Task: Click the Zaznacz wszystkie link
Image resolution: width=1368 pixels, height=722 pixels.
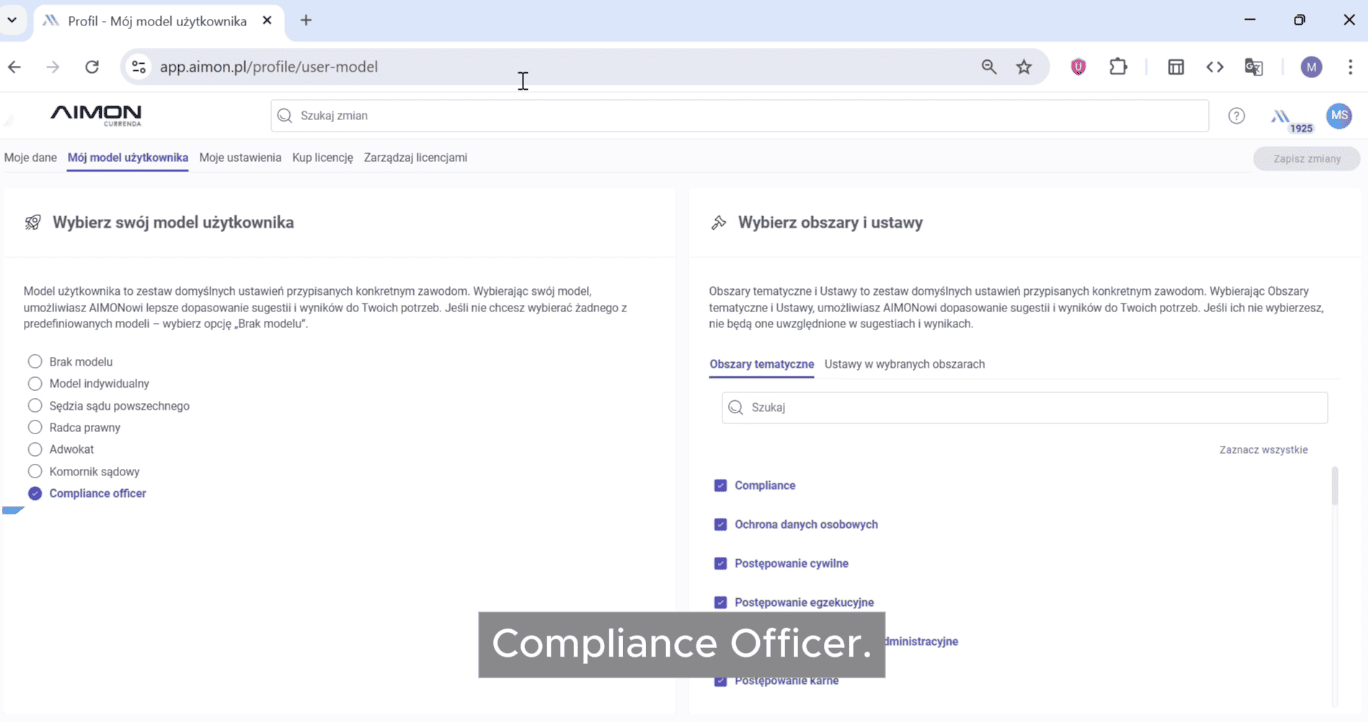Action: [1263, 449]
